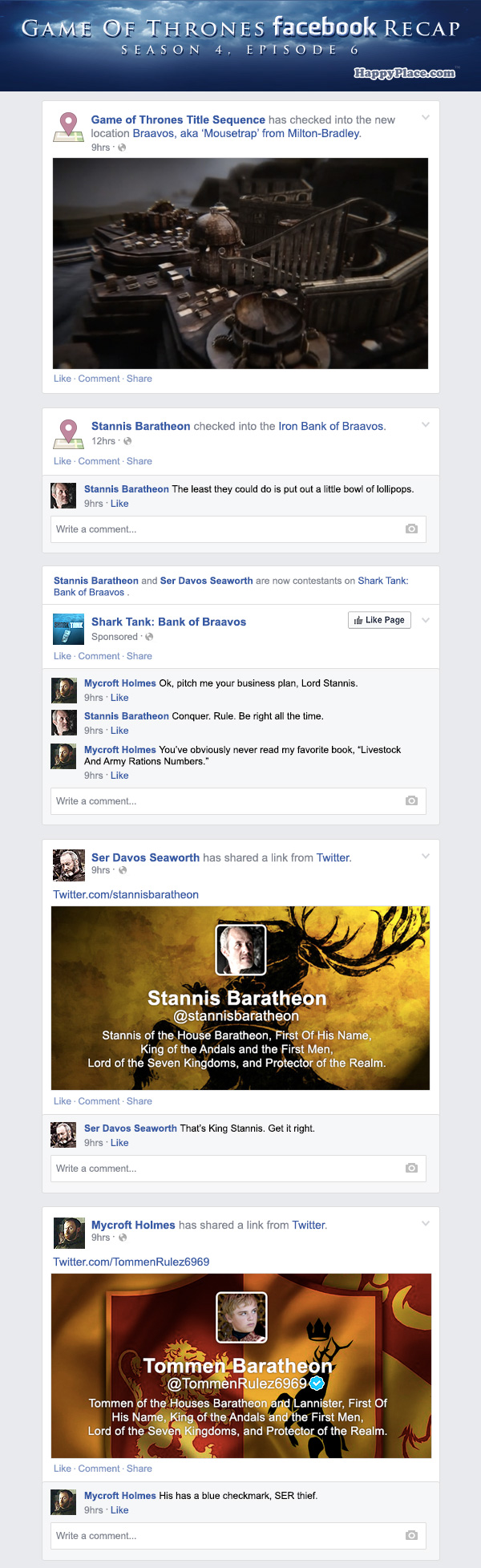Comment on the Shark Tank sponsored post
The width and height of the screenshot is (481, 1568).
coord(99,656)
